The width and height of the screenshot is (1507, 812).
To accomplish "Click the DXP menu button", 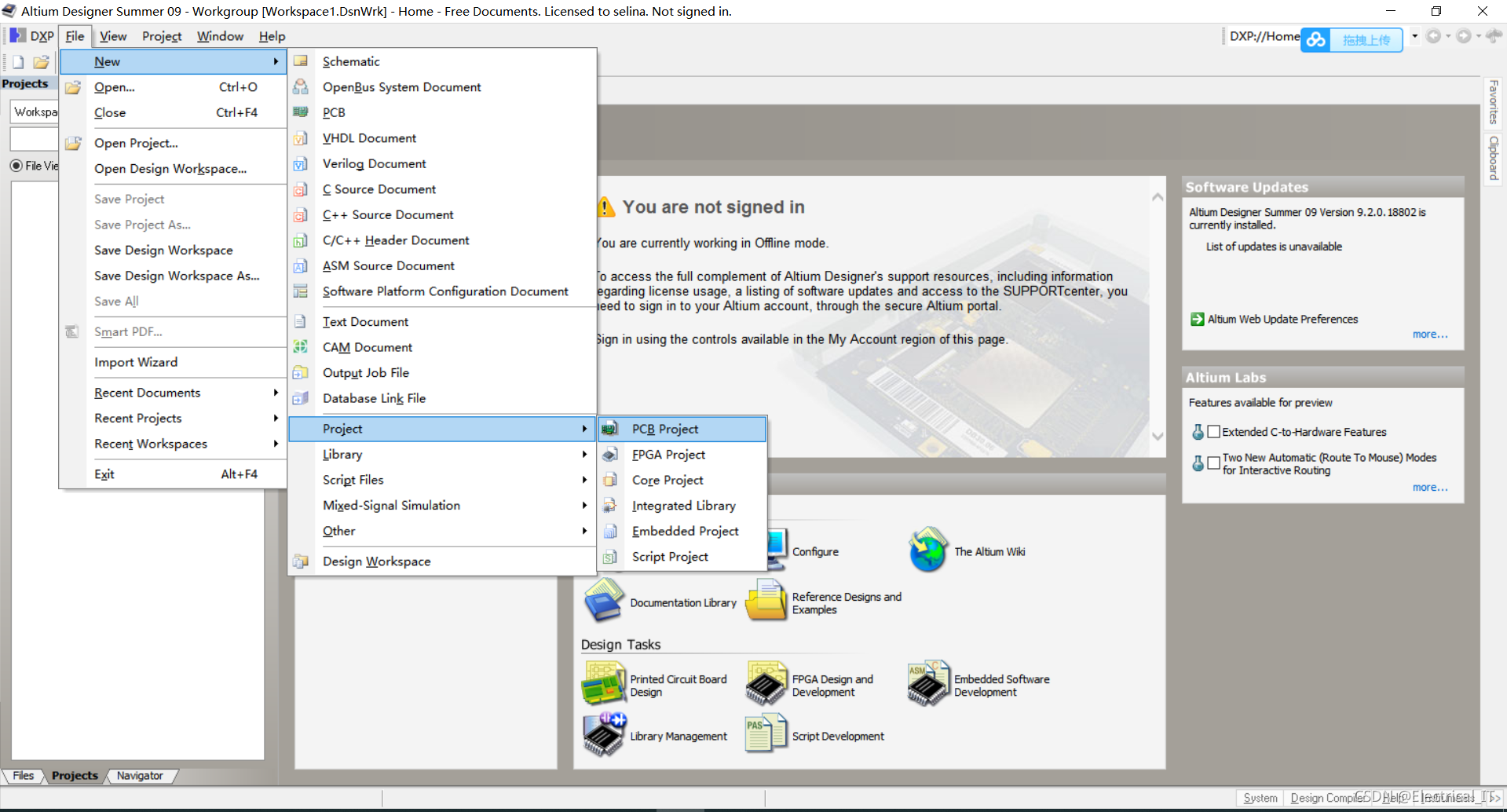I will click(32, 36).
